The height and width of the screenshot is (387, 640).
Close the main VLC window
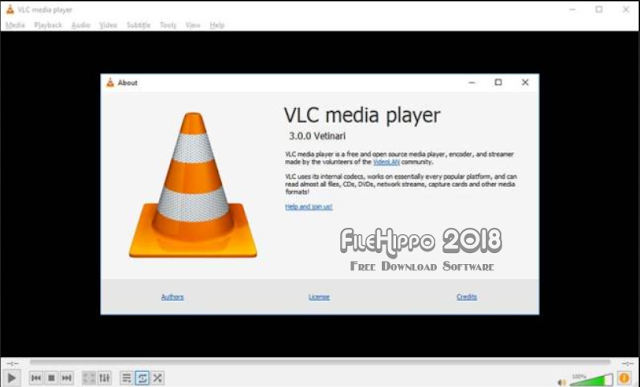point(626,9)
